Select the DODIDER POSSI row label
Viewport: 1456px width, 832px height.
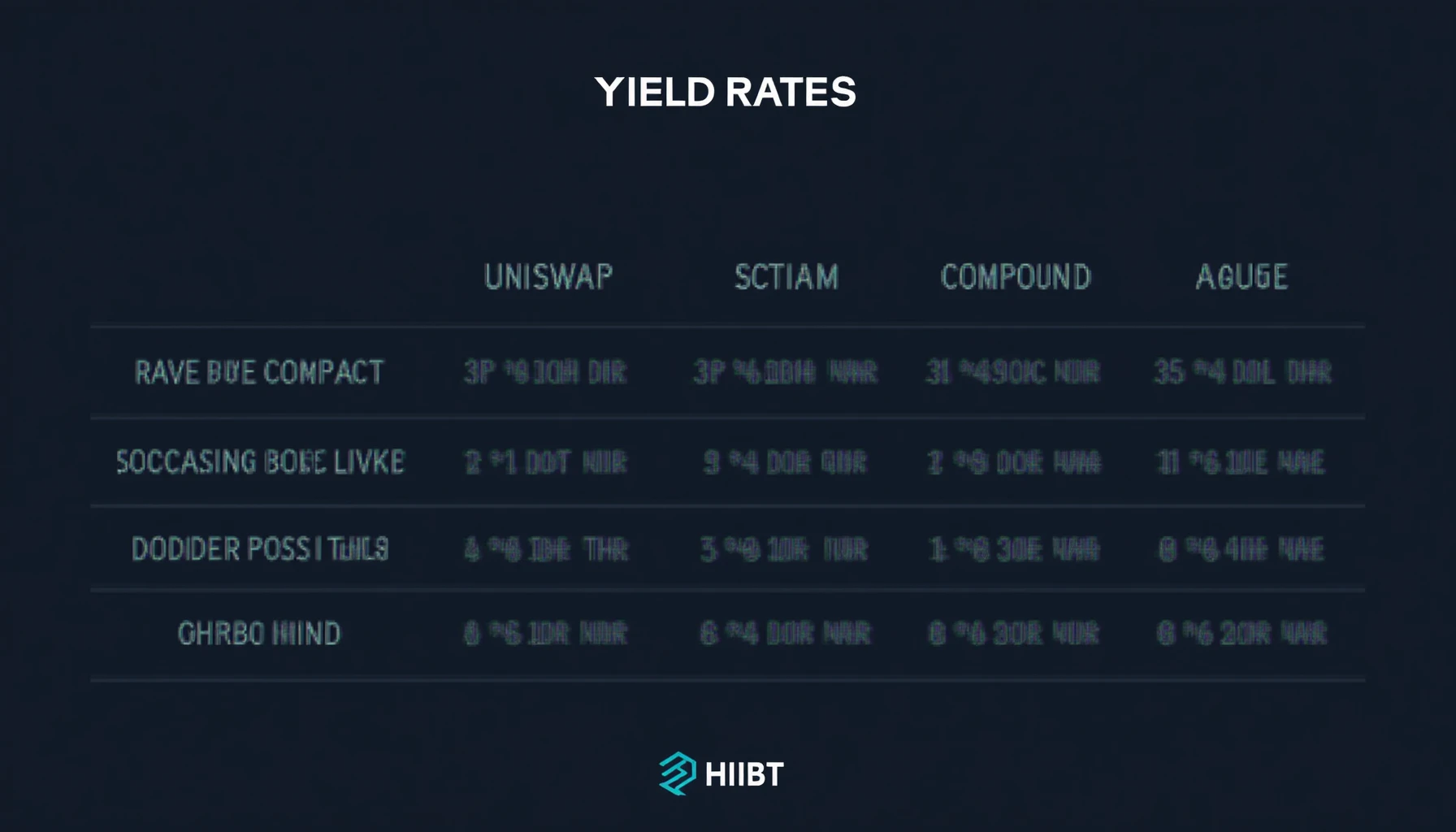tap(260, 549)
